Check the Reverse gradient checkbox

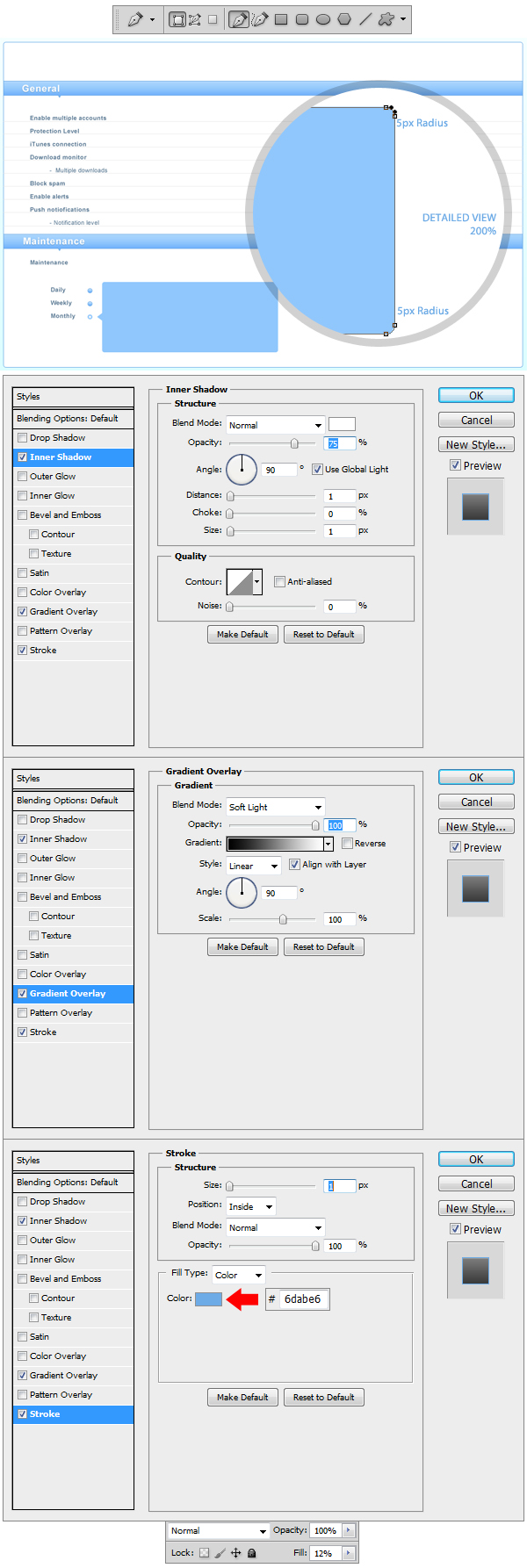click(x=347, y=844)
